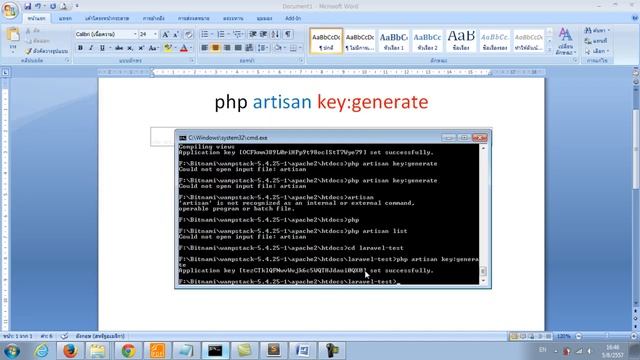Adjust zoom slider in status bar

click(x=607, y=336)
